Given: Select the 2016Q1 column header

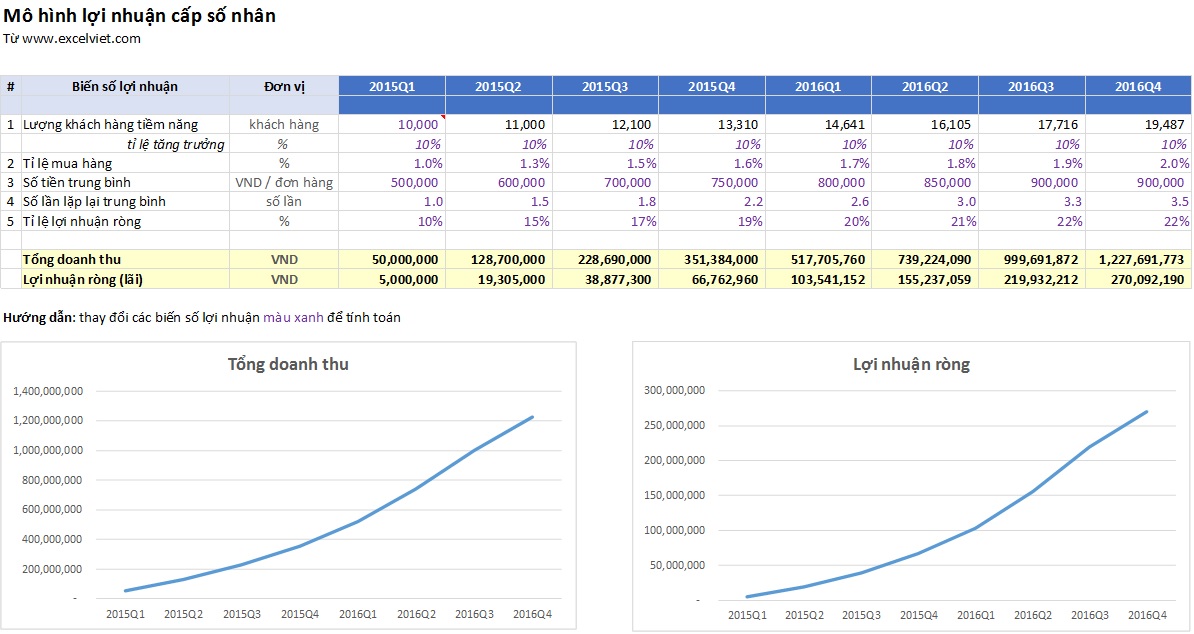Looking at the screenshot, I should pos(819,86).
